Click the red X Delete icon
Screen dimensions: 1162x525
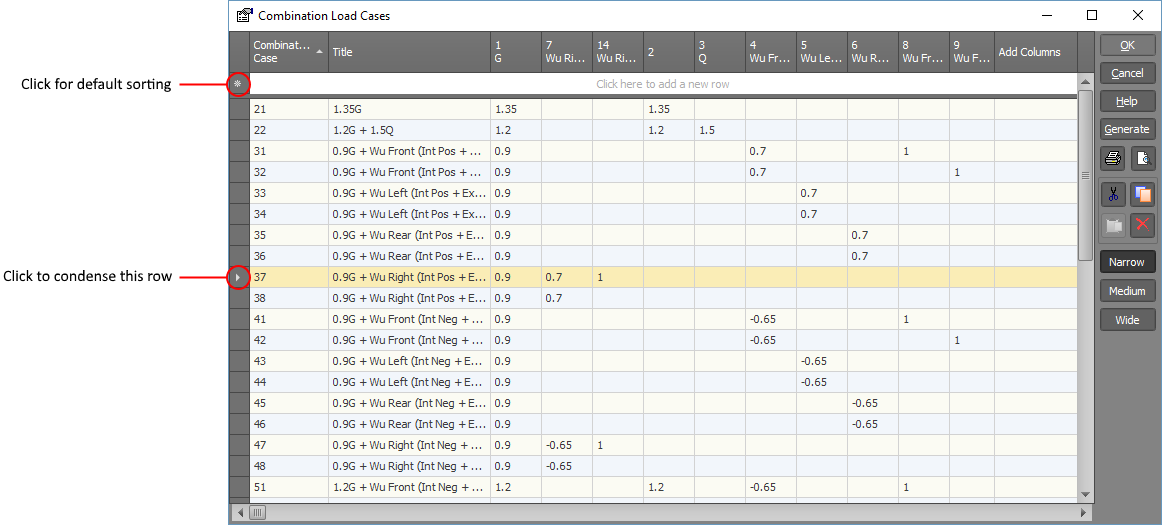pos(1143,225)
